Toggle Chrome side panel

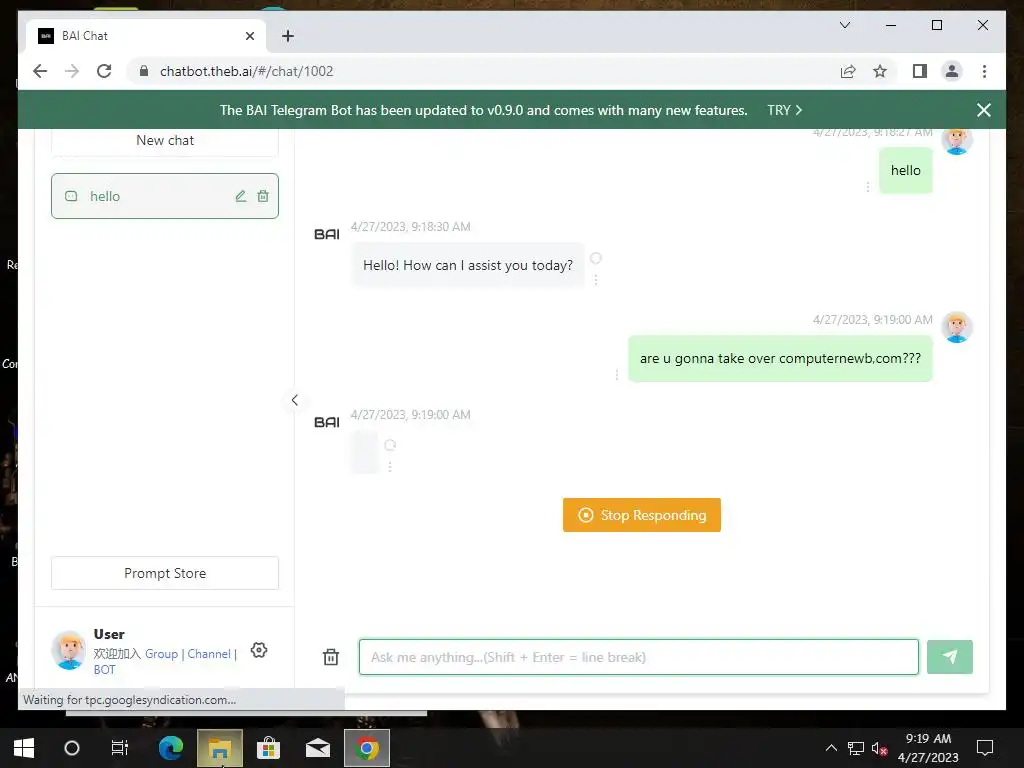(x=920, y=71)
